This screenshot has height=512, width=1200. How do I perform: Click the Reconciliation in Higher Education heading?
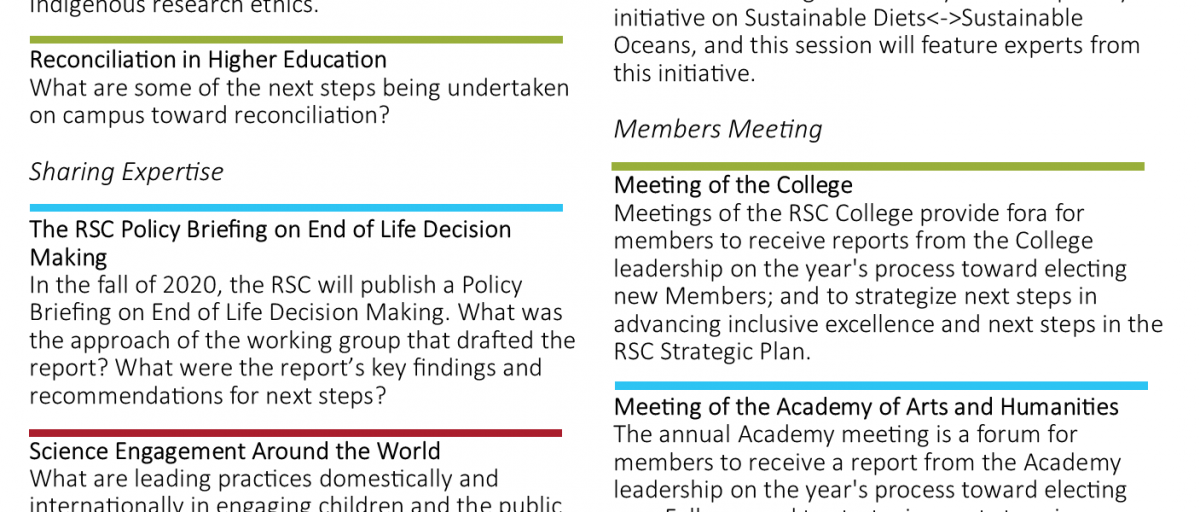pyautogui.click(x=208, y=60)
